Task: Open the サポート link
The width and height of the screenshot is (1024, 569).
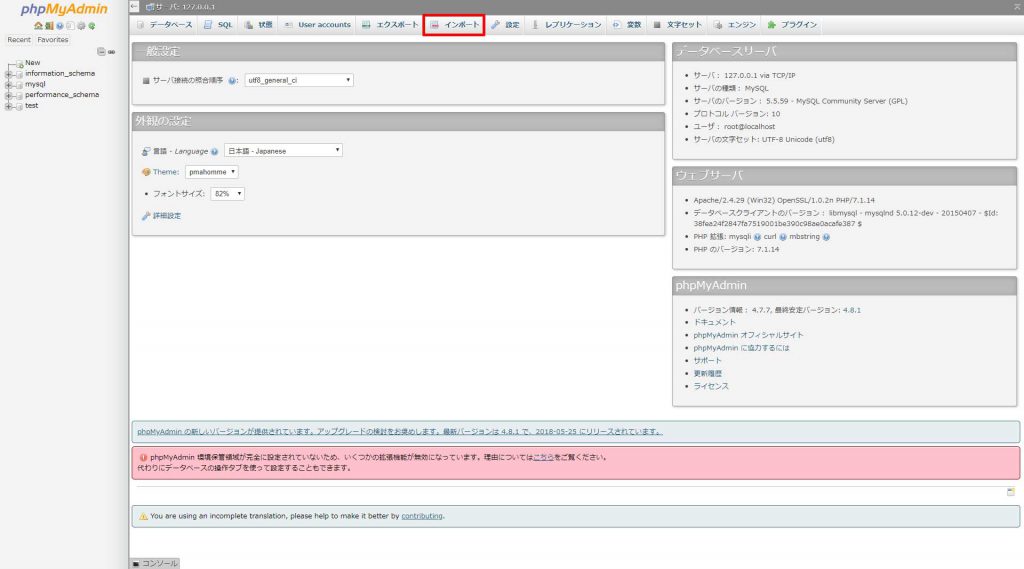Action: [707, 361]
